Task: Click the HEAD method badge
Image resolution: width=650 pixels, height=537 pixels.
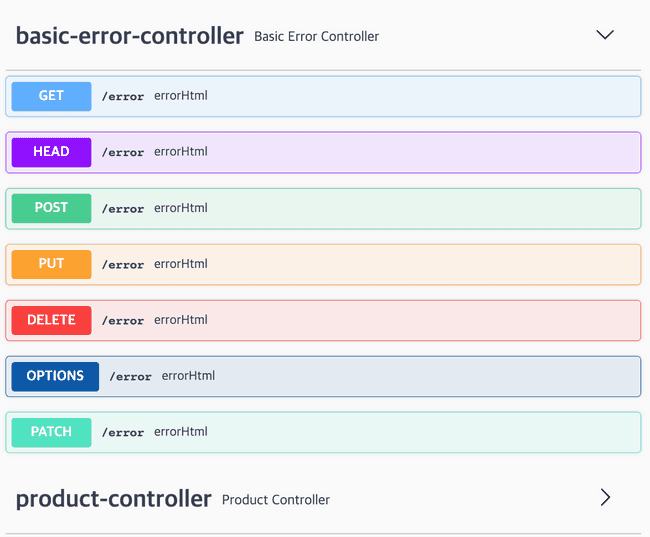Action: pos(51,152)
